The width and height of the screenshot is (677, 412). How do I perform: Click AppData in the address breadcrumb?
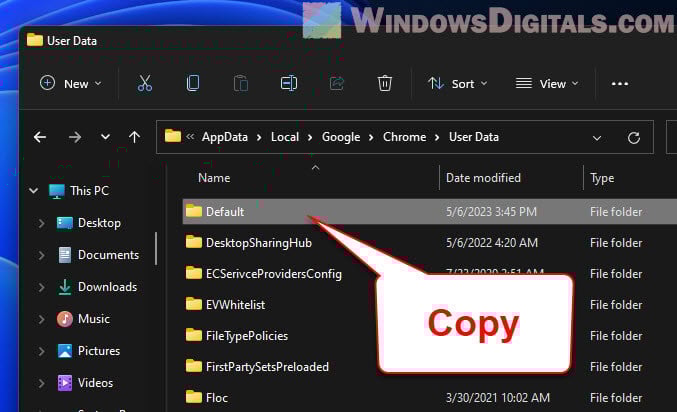click(225, 137)
